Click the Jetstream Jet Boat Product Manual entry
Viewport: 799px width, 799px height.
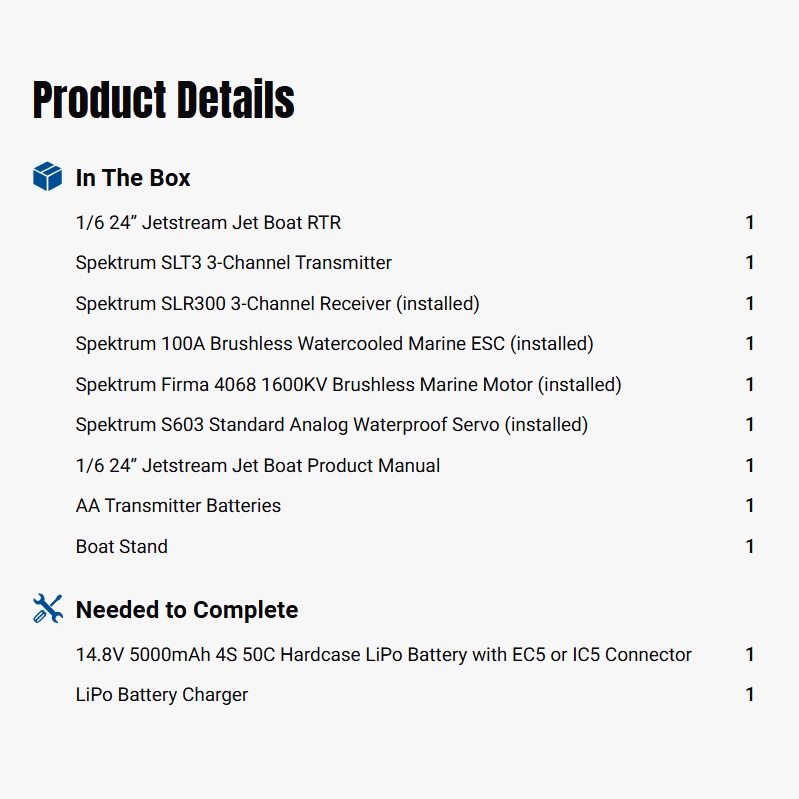pos(258,465)
